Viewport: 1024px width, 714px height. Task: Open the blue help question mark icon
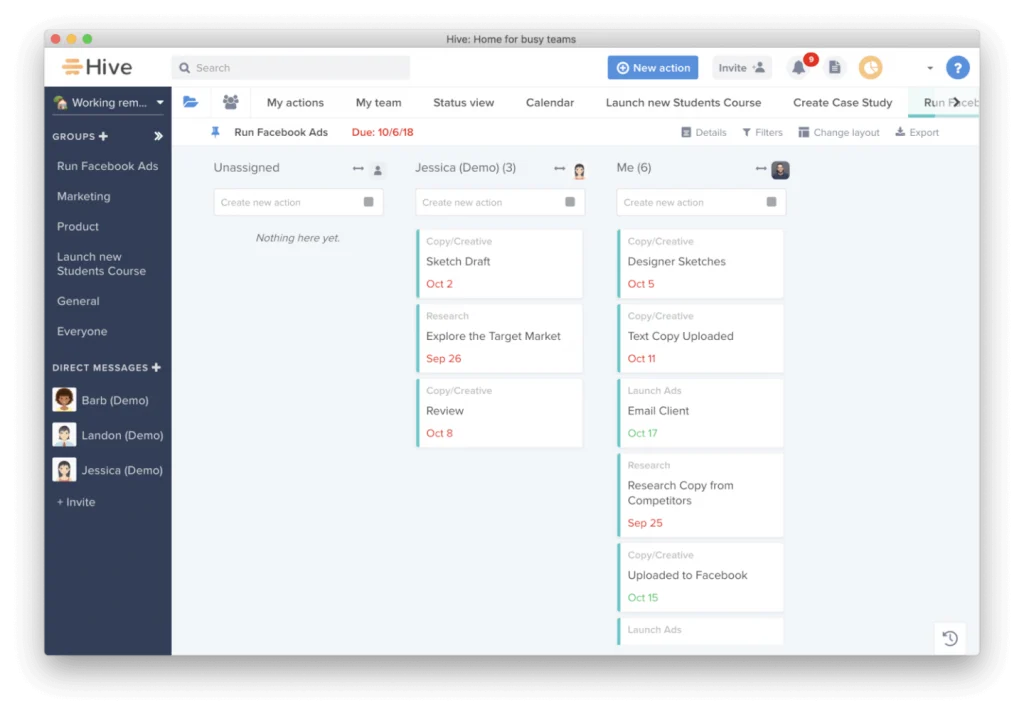tap(957, 68)
